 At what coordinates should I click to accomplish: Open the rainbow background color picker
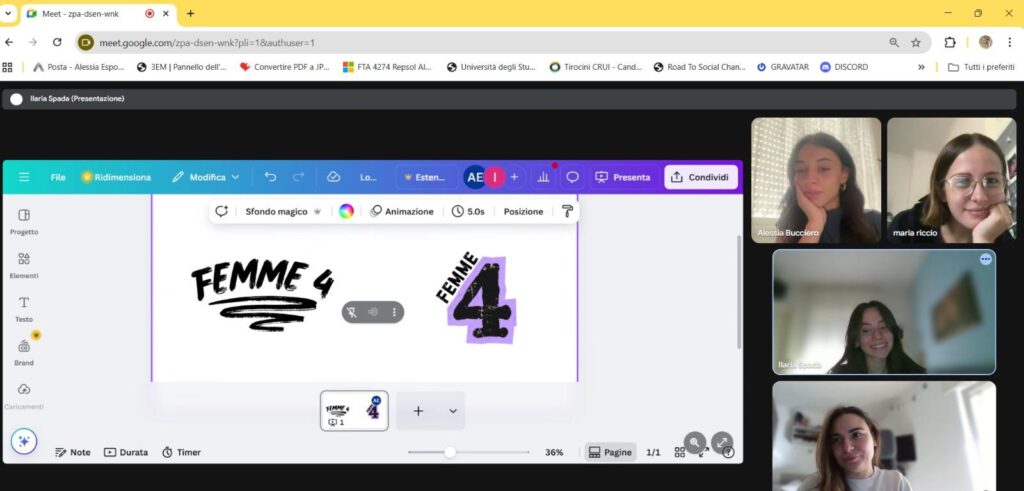[346, 211]
